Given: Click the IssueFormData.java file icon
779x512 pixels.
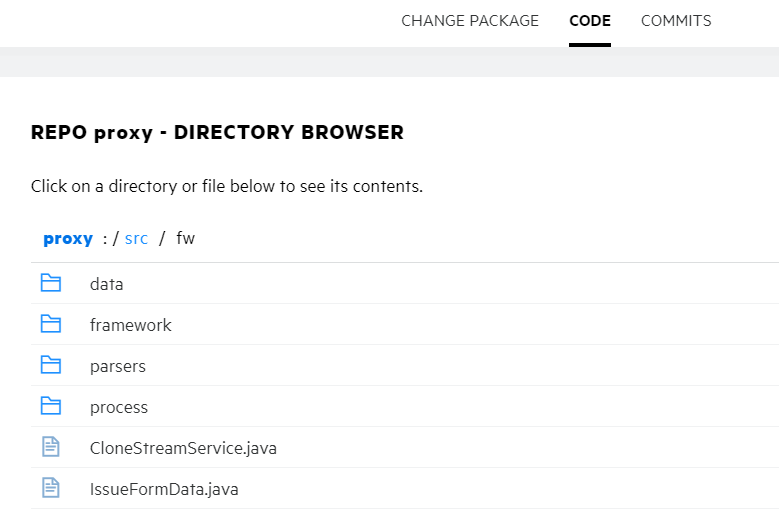Looking at the screenshot, I should point(51,489).
